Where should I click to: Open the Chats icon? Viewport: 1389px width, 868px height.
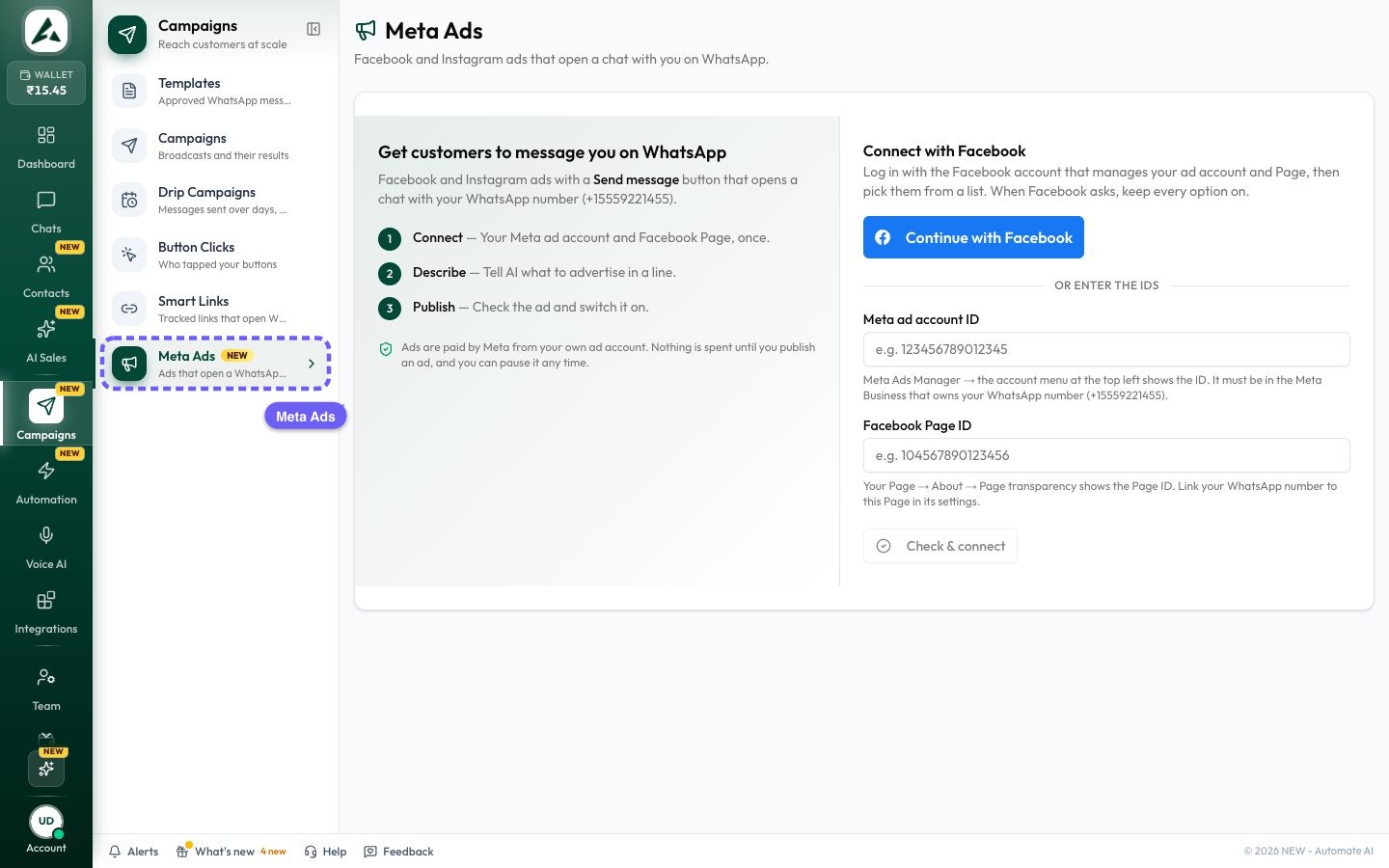click(46, 201)
